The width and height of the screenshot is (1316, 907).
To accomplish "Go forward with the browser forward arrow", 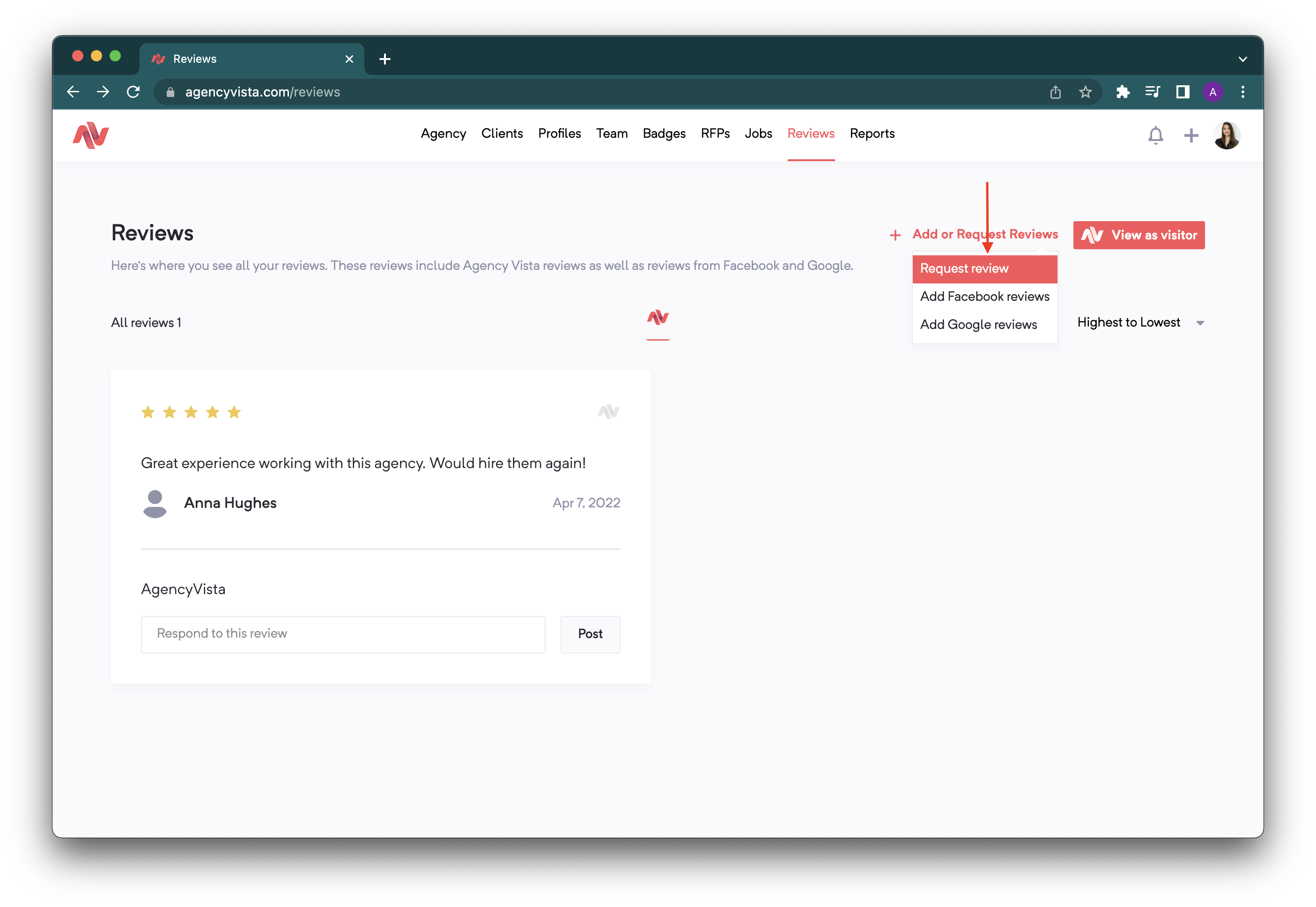I will (x=104, y=91).
